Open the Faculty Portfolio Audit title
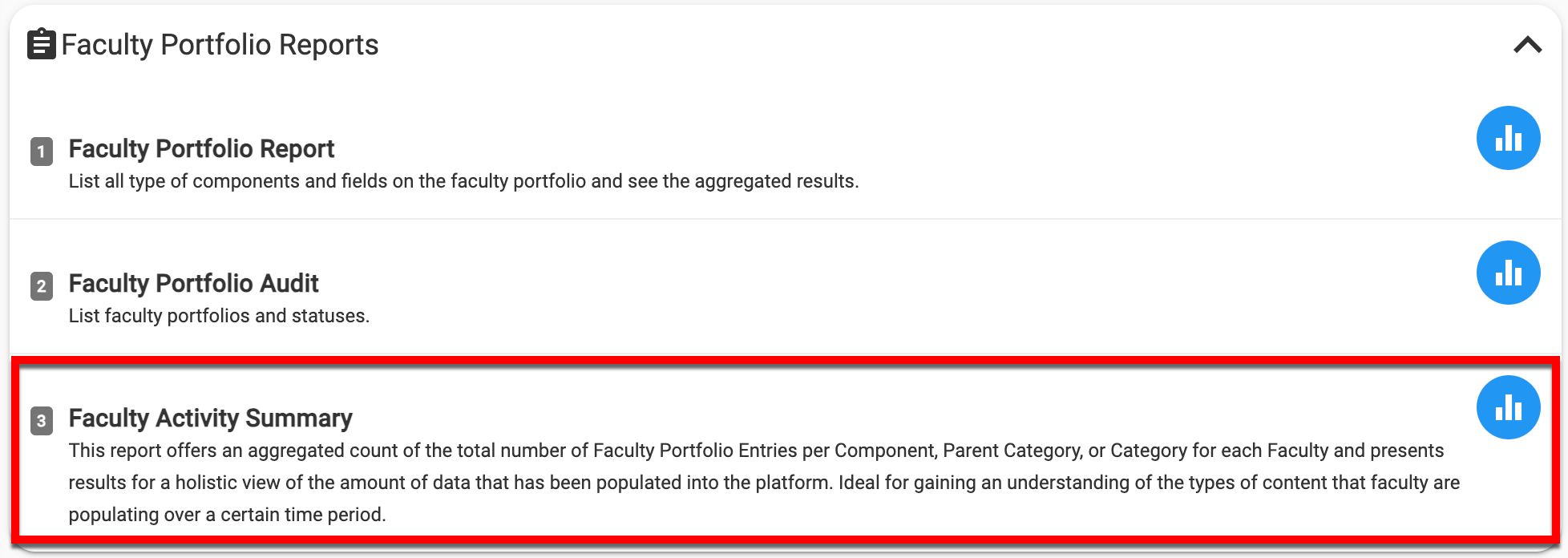 tap(193, 283)
